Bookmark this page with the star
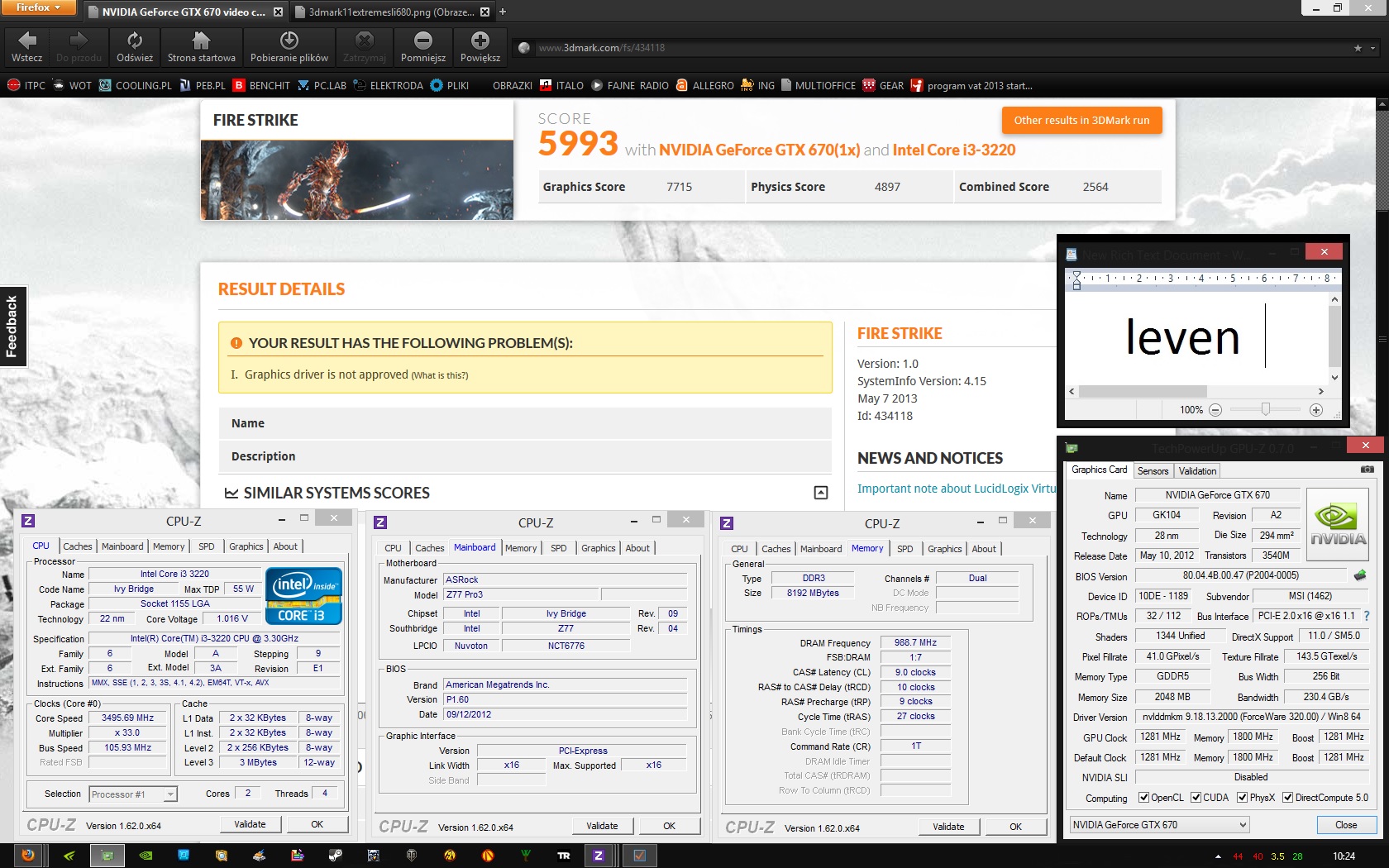Screen dimensions: 1389x868 [1358, 48]
